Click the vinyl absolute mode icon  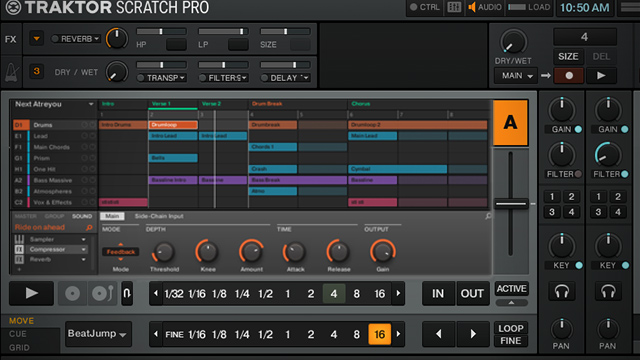pos(73,293)
